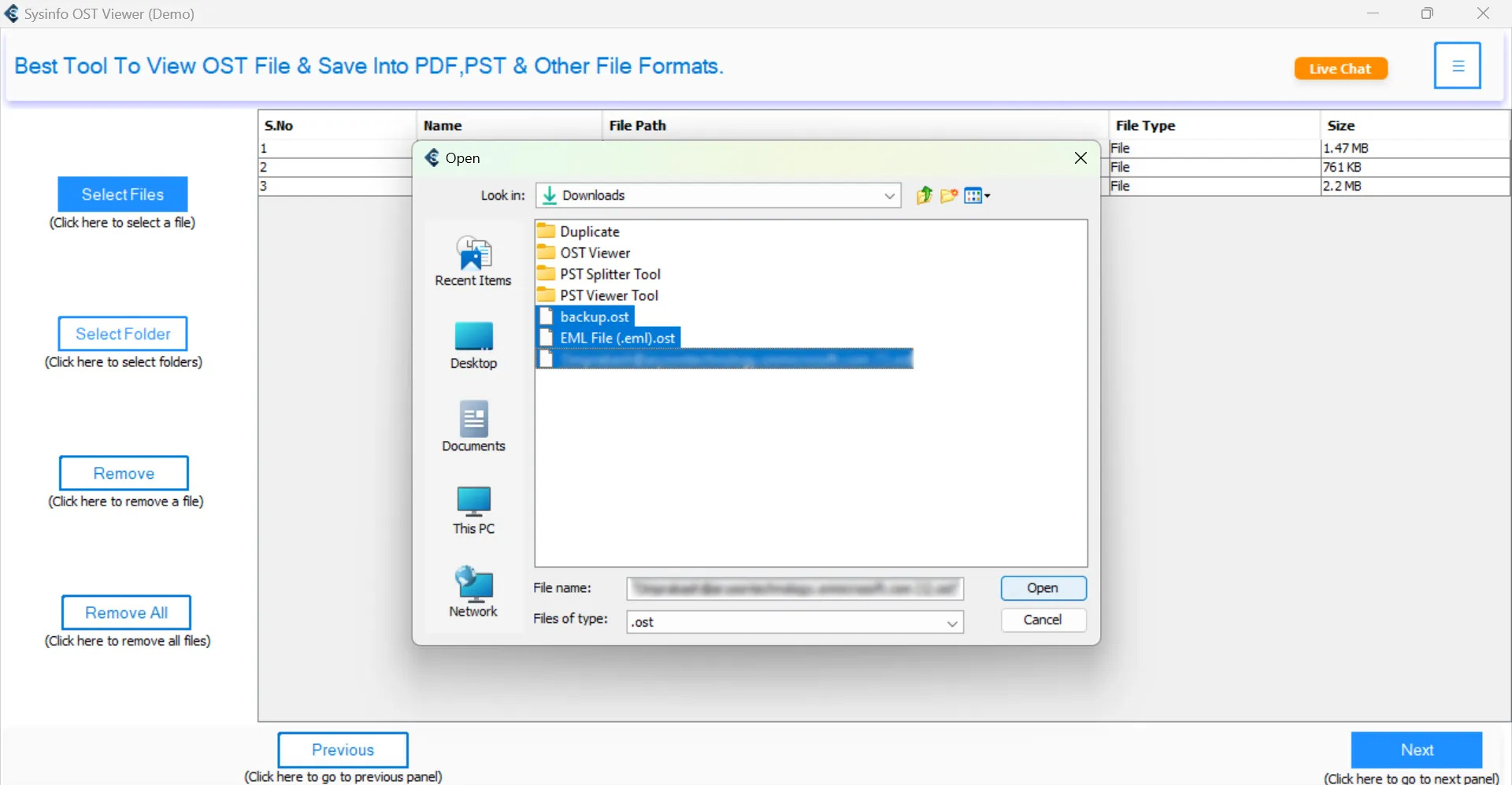Screen dimensions: 1512x785
Task: Close the Sysinfo OST Viewer main window
Action: coord(1483,13)
